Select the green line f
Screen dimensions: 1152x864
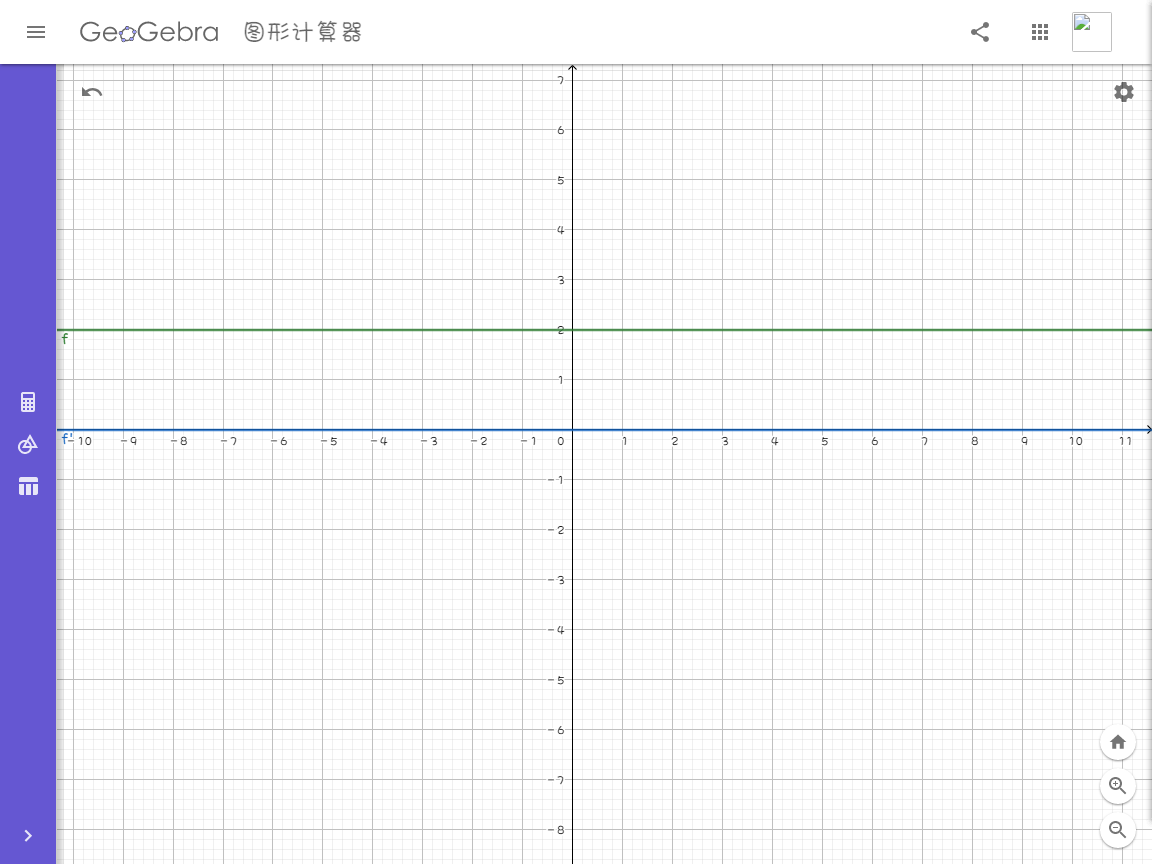[800, 330]
